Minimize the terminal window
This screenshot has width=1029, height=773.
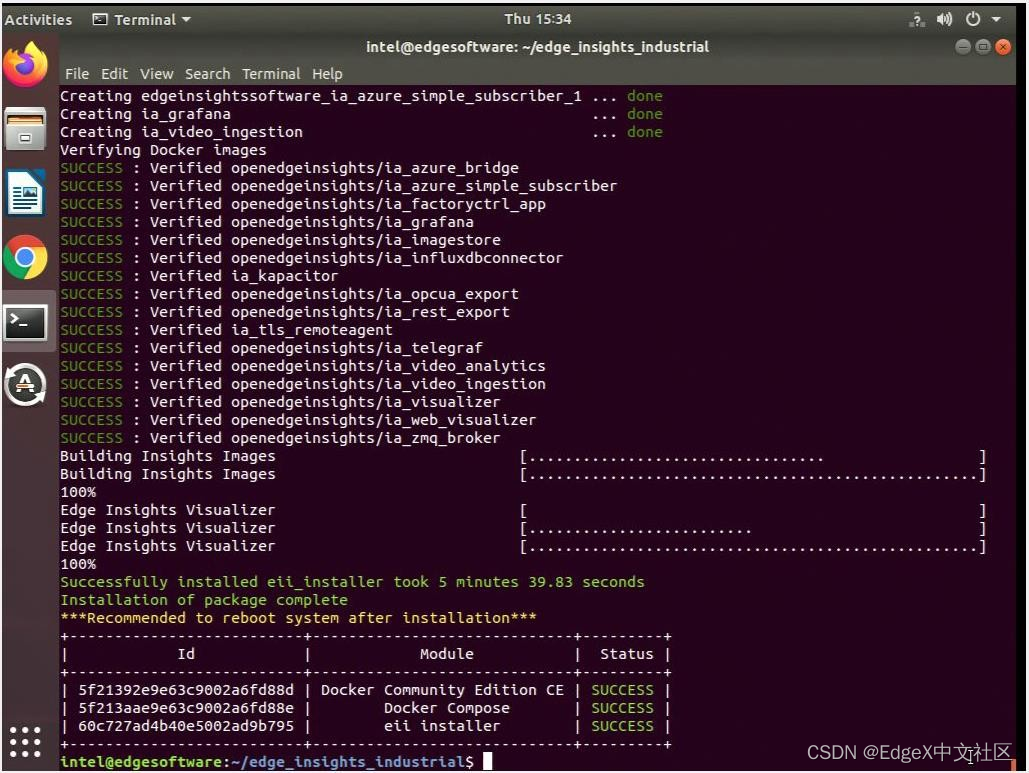(963, 47)
